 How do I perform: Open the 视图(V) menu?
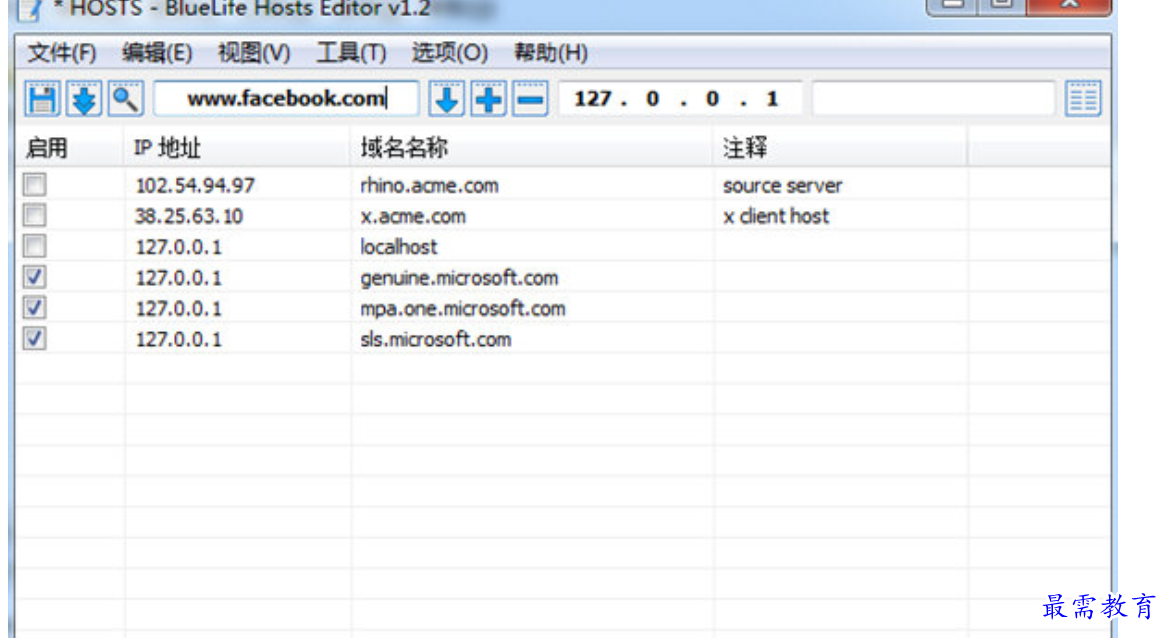pyautogui.click(x=254, y=53)
